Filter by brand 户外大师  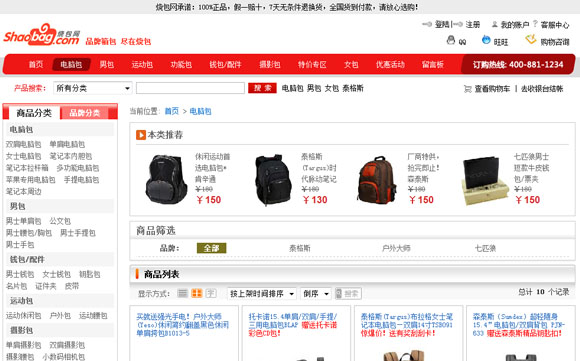(x=396, y=248)
